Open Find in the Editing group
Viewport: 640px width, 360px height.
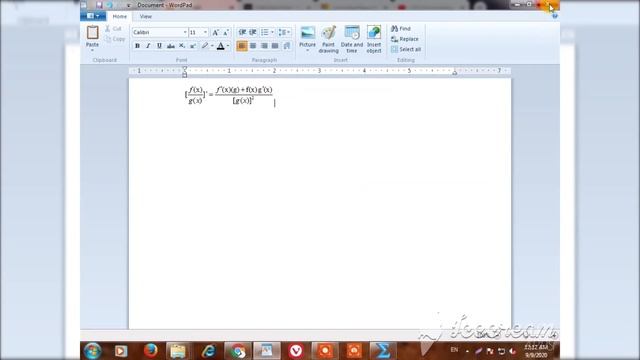tap(401, 29)
